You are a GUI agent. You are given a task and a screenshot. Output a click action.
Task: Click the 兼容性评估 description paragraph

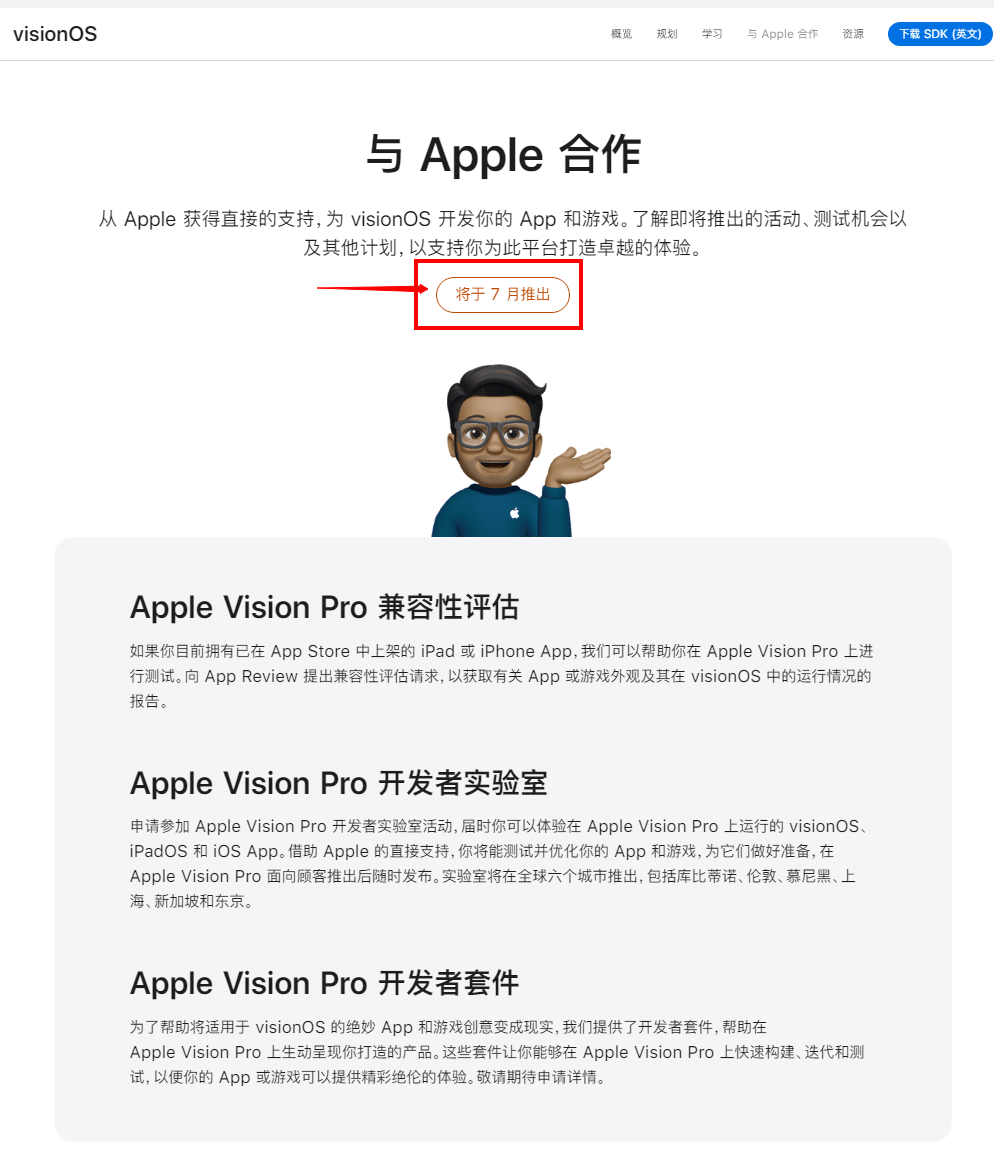[x=502, y=676]
